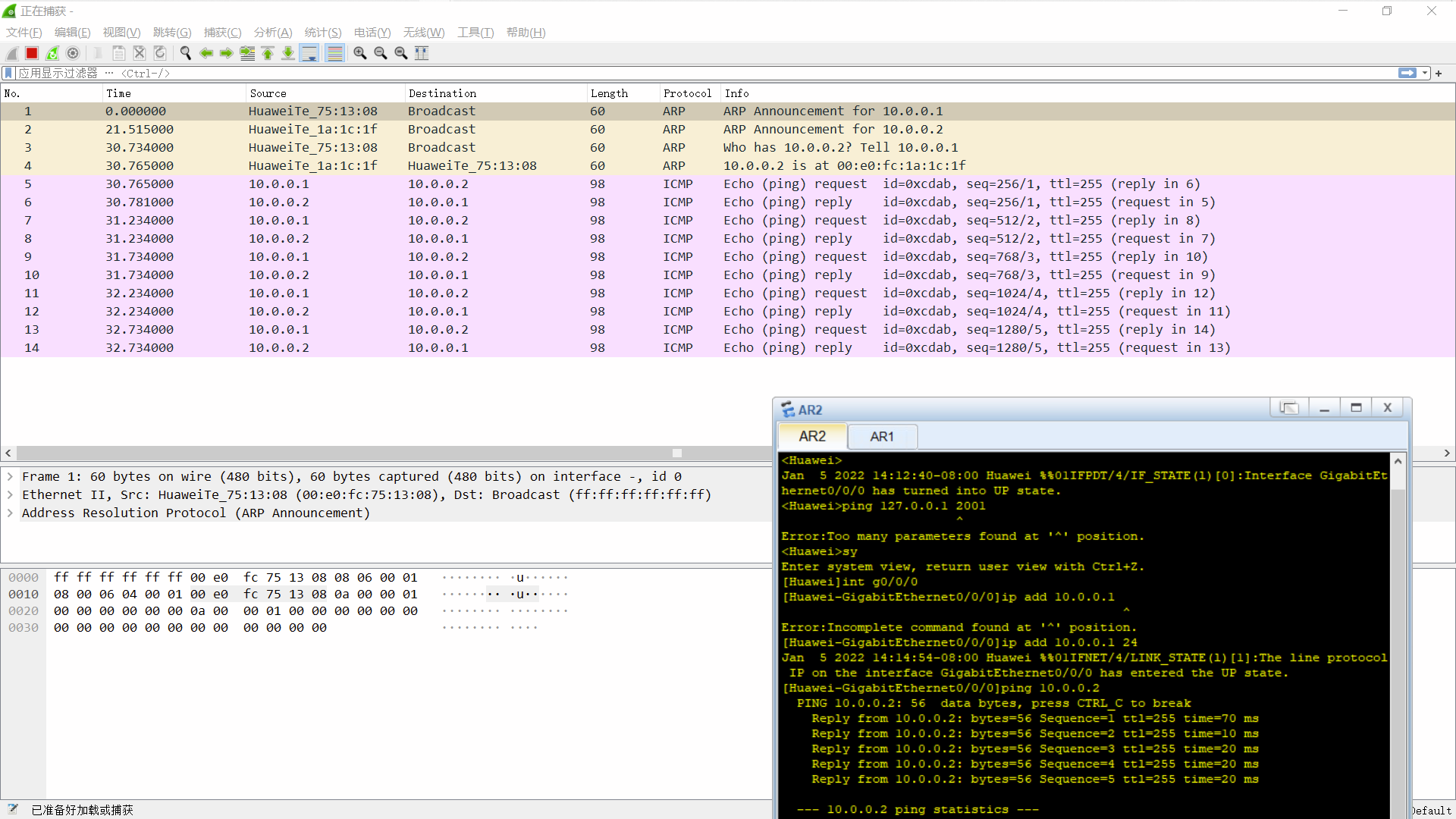Expand Address Resolution Protocol details
Image resolution: width=1456 pixels, height=819 pixels.
click(x=10, y=513)
